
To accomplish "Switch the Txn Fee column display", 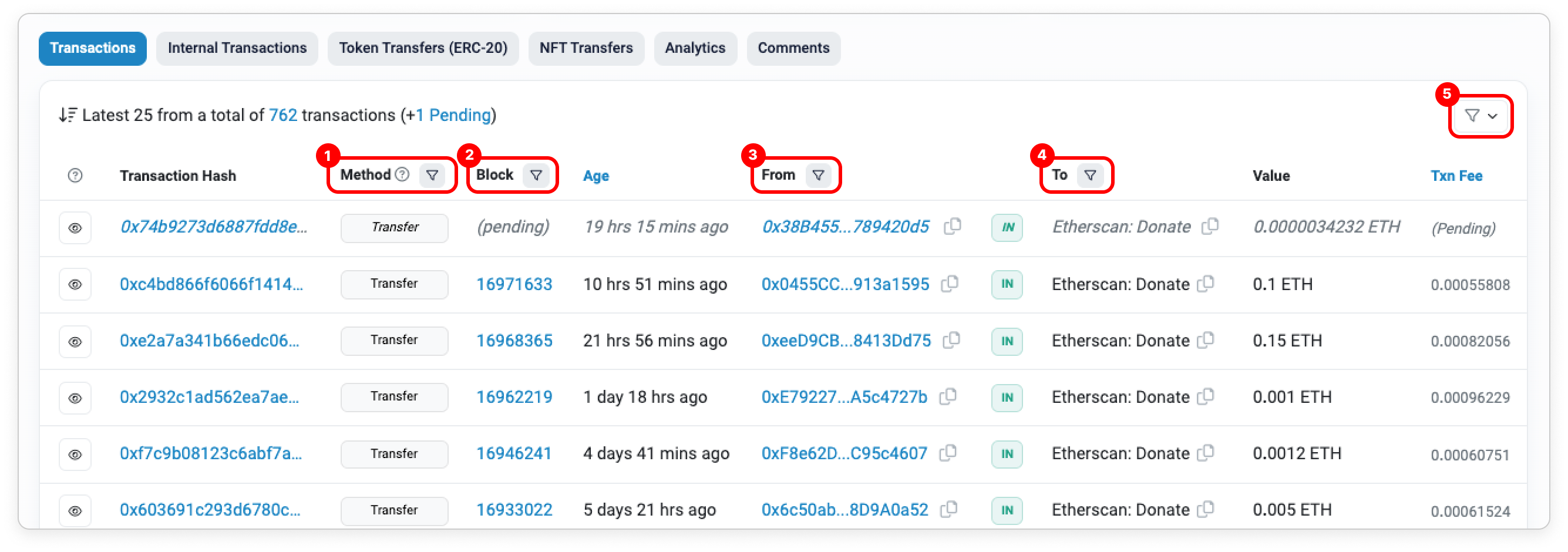I will (x=1456, y=176).
